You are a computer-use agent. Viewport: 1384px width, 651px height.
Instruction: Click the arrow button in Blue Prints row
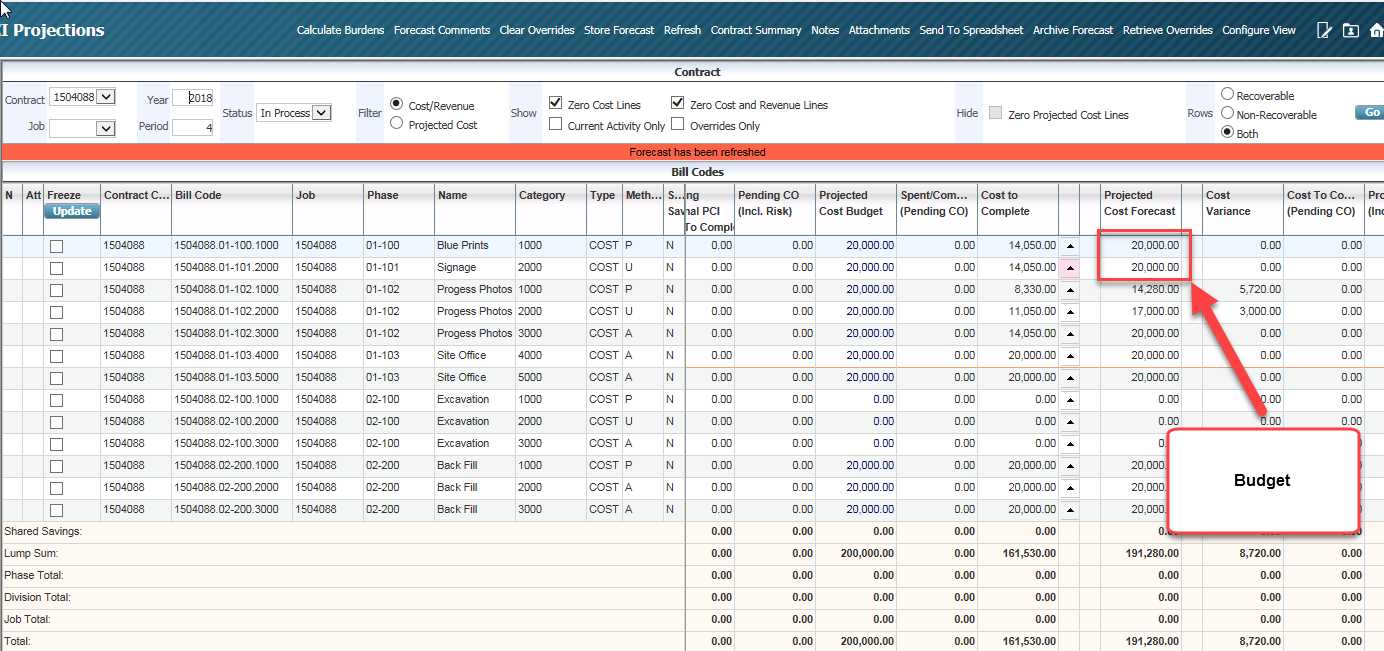click(x=1069, y=245)
